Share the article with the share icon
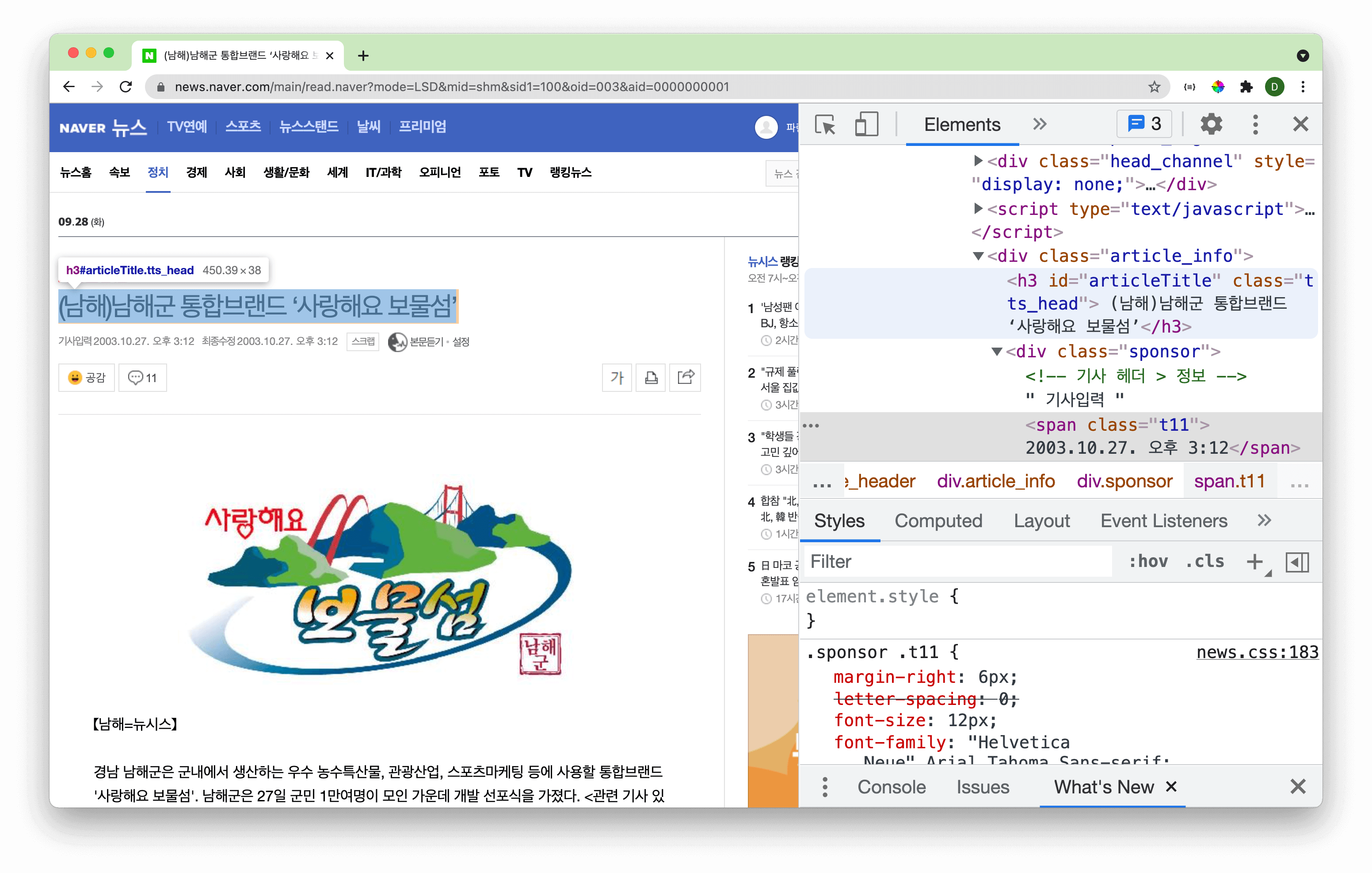 tap(685, 378)
